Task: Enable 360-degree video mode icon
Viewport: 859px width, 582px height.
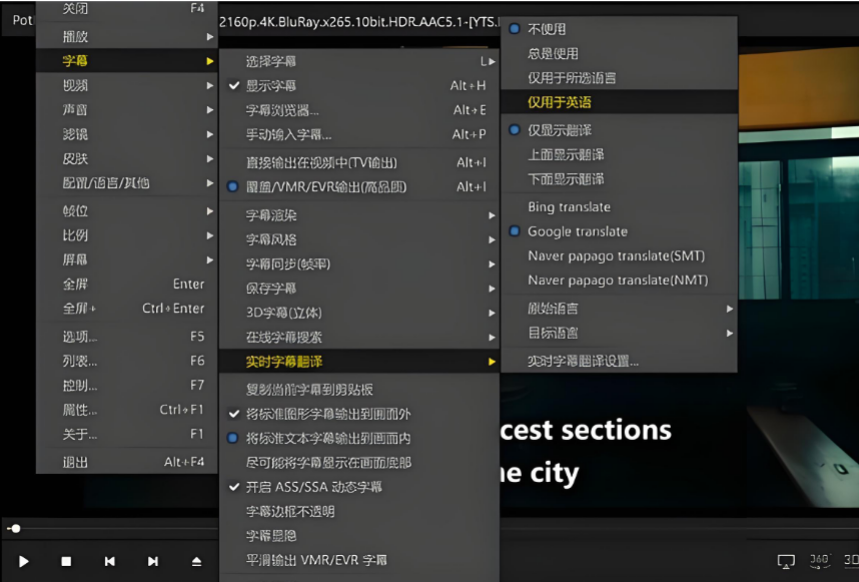Action: point(822,561)
